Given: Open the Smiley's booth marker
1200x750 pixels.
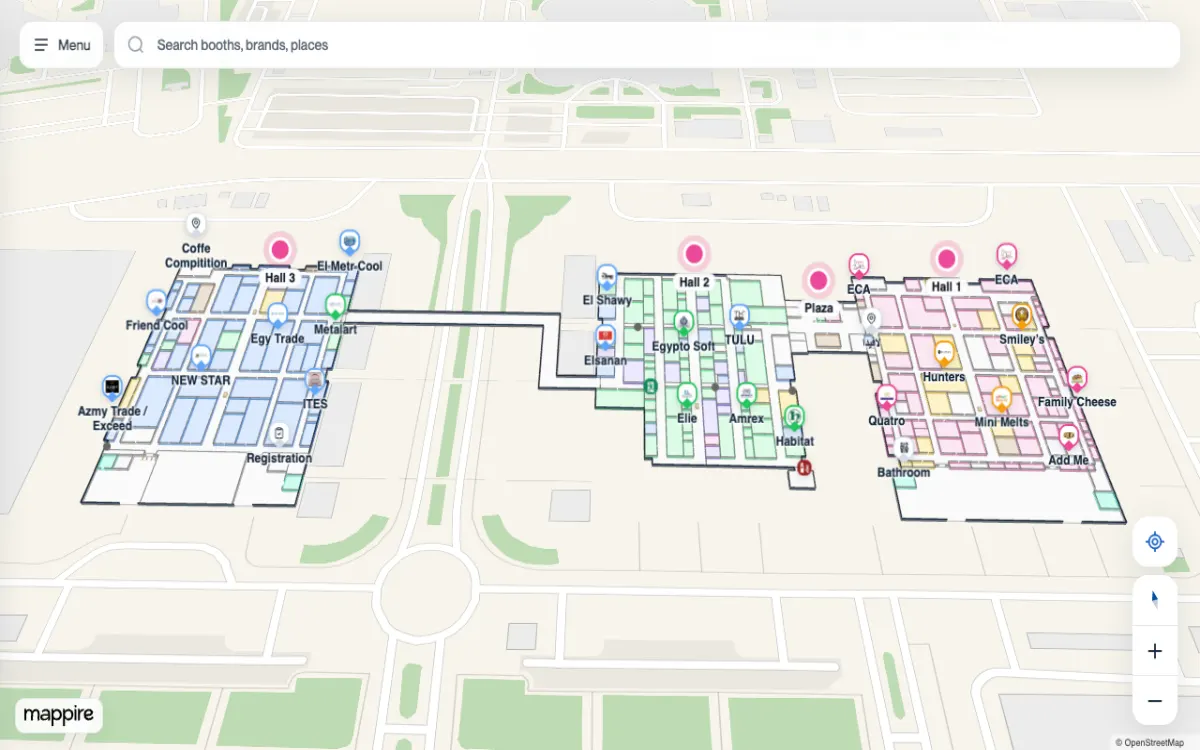Looking at the screenshot, I should pos(1021,316).
